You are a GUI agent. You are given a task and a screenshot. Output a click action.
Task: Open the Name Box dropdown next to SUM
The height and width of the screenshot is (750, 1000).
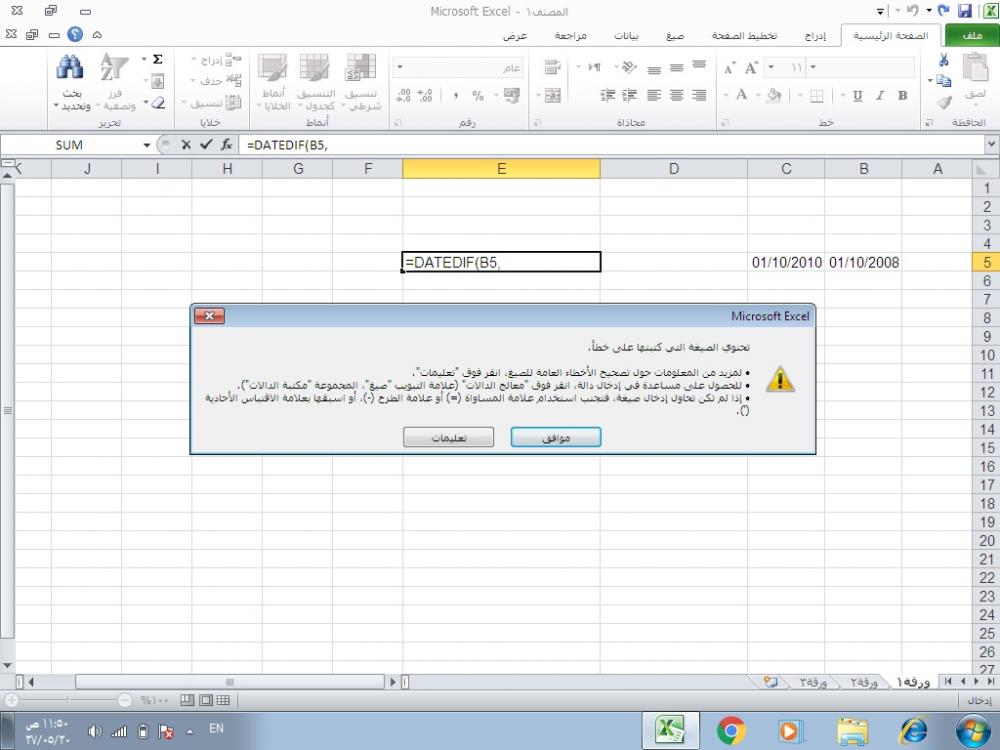[147, 145]
